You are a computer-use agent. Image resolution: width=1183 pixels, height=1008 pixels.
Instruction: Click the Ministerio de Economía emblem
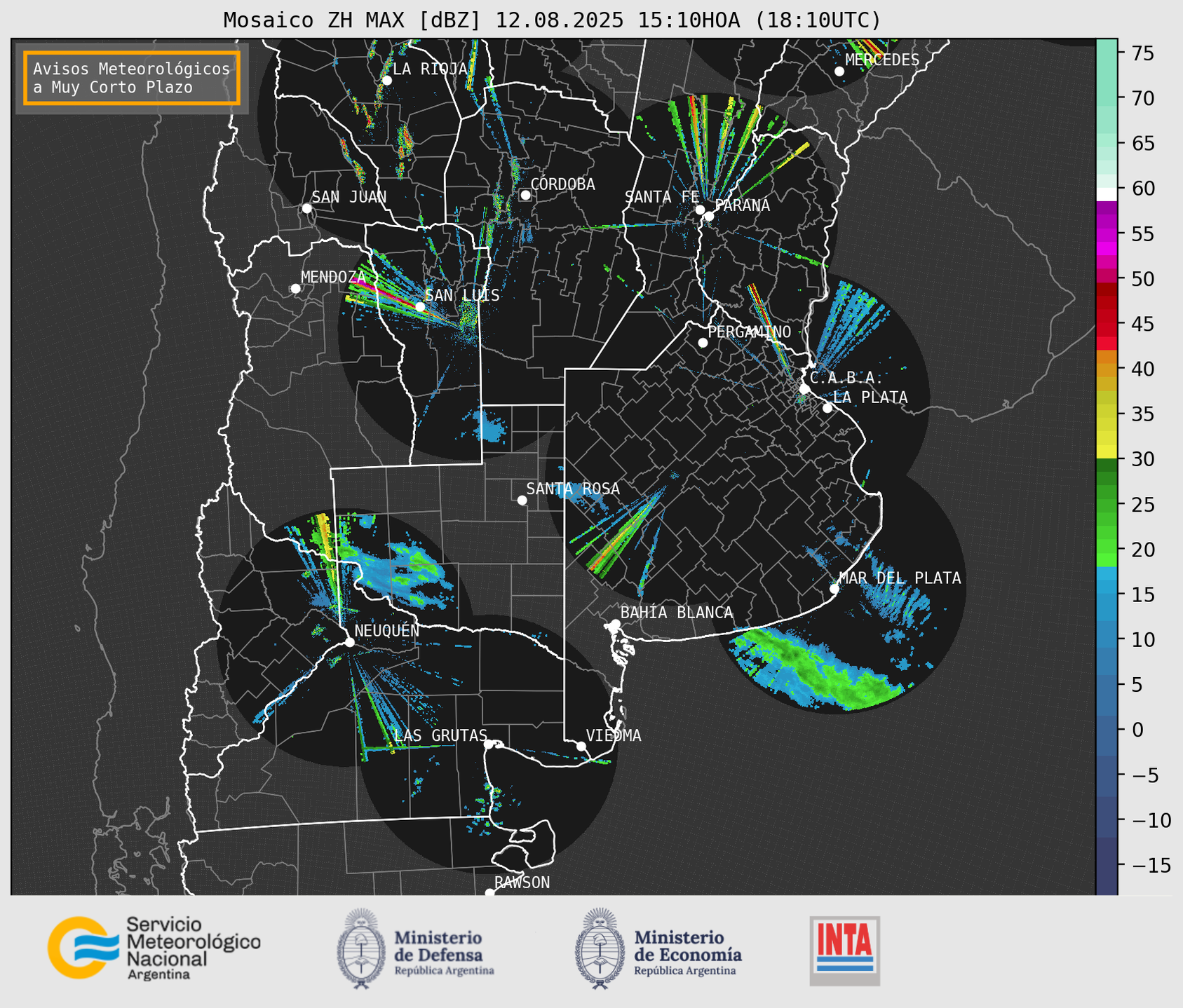600,948
